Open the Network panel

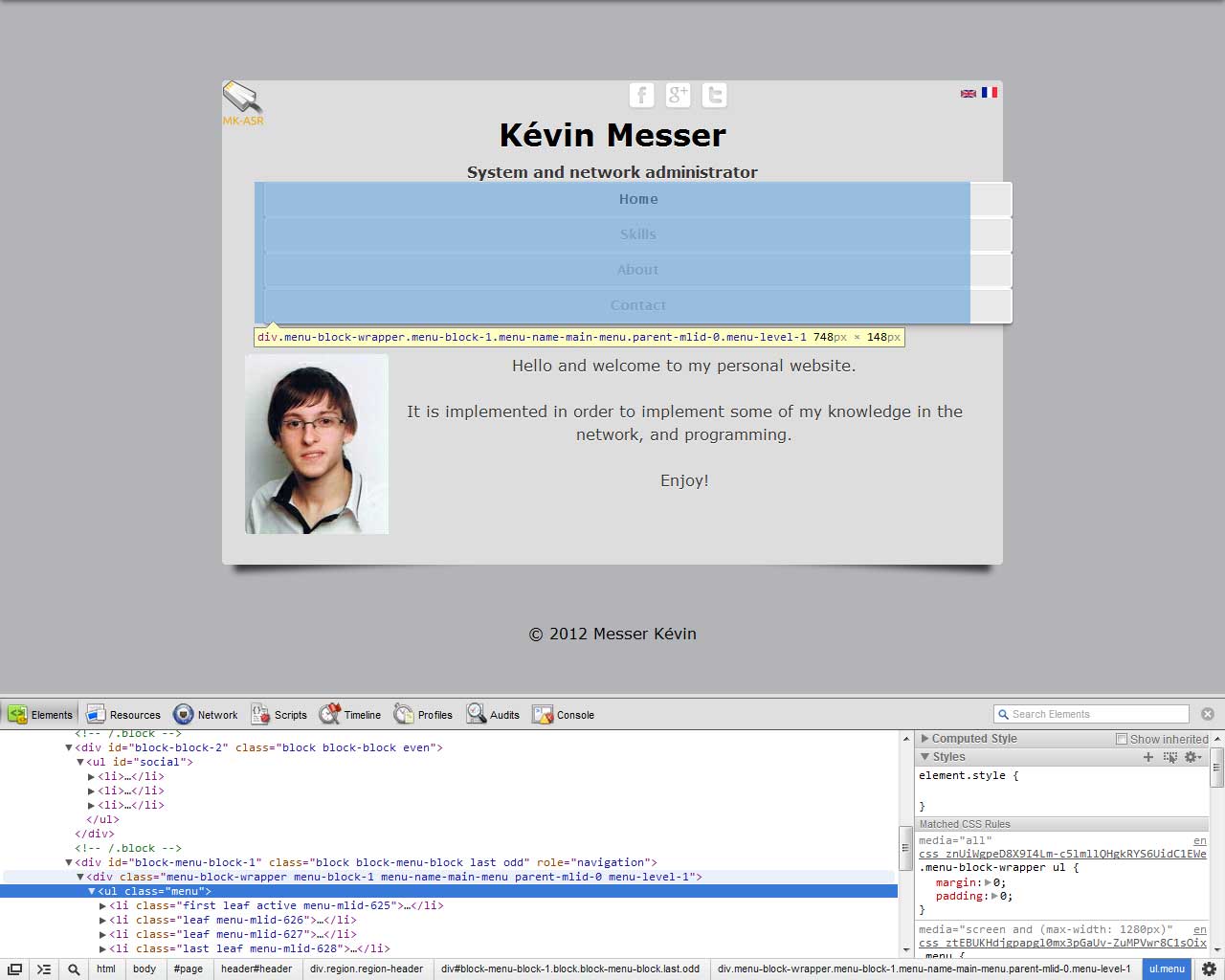pyautogui.click(x=205, y=714)
